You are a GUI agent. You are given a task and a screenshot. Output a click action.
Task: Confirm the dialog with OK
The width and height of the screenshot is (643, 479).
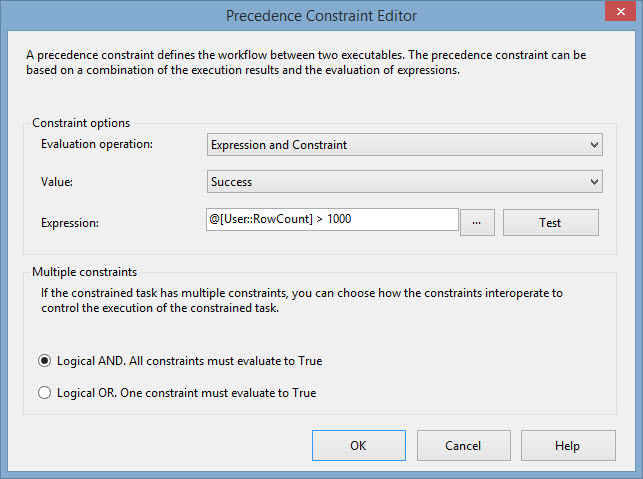[359, 445]
